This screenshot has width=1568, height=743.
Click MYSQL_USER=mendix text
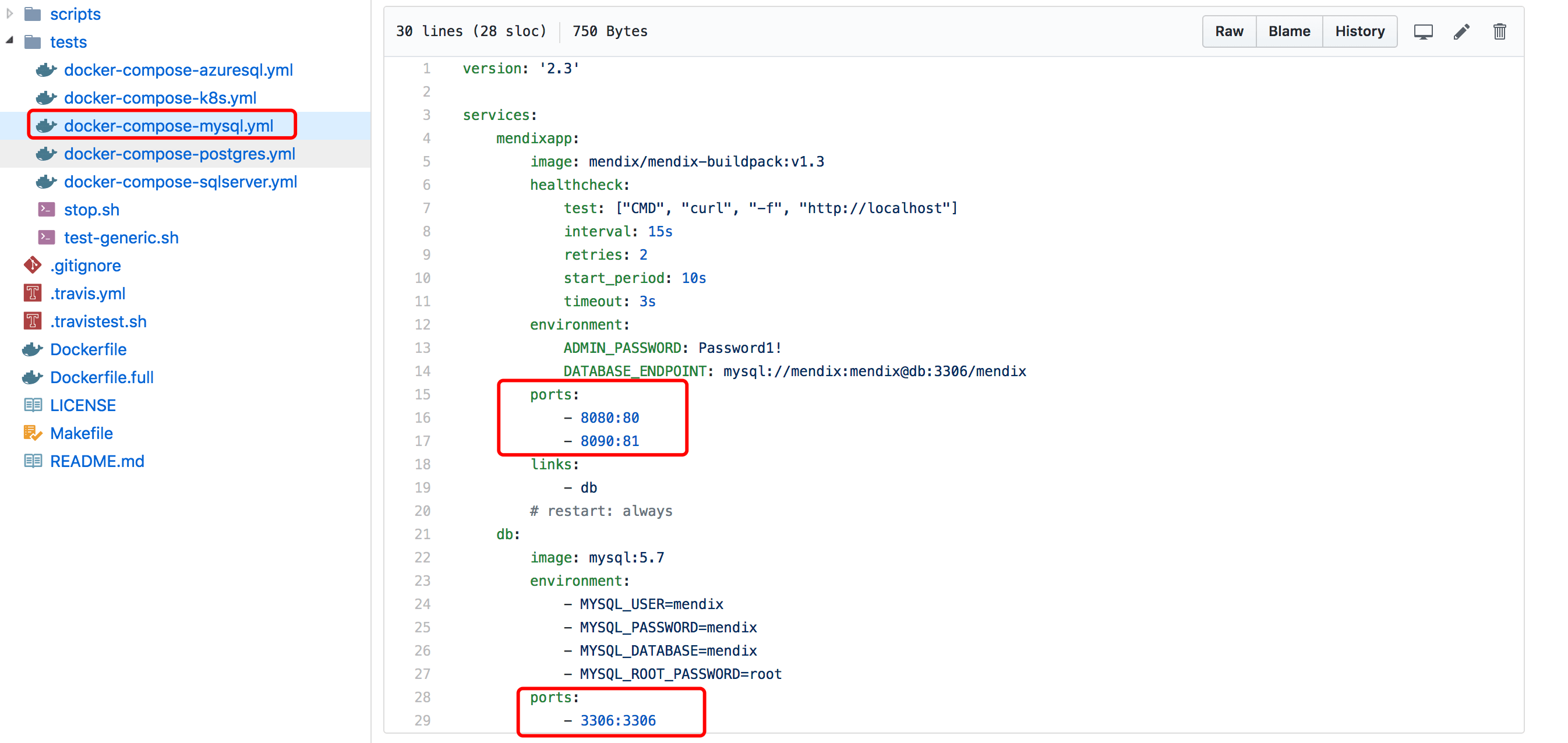651,604
